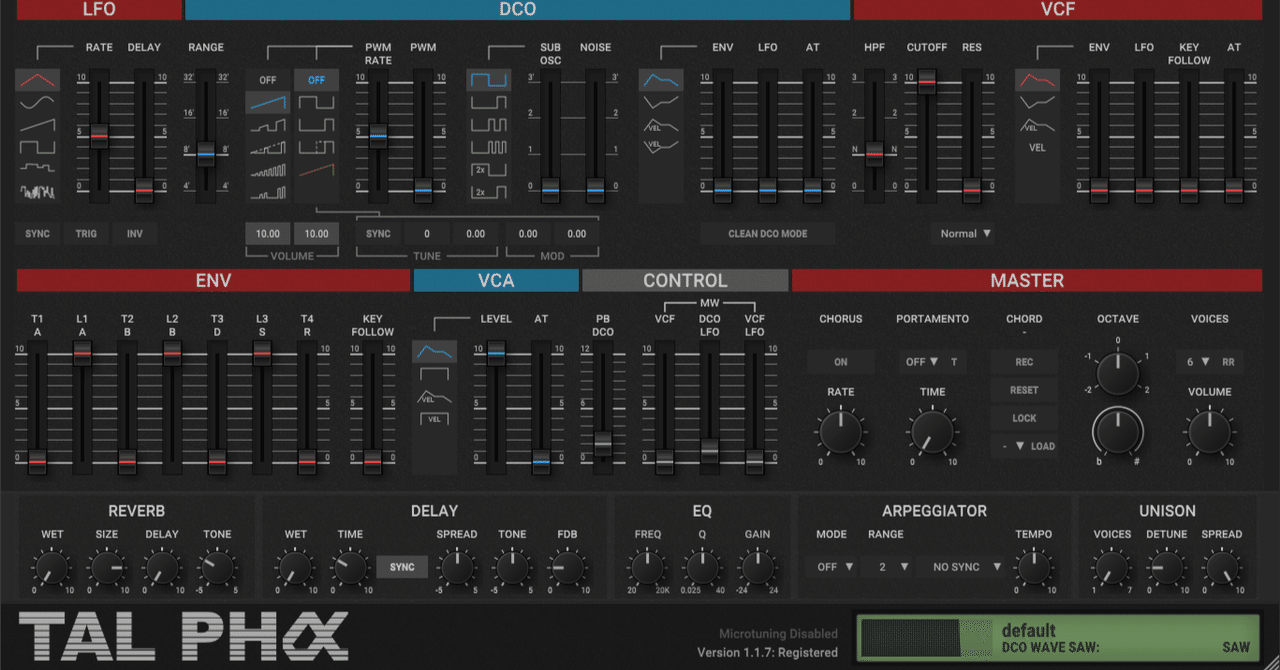Open the chord LOAD dropdown
The height and width of the screenshot is (670, 1280).
coord(1024,446)
